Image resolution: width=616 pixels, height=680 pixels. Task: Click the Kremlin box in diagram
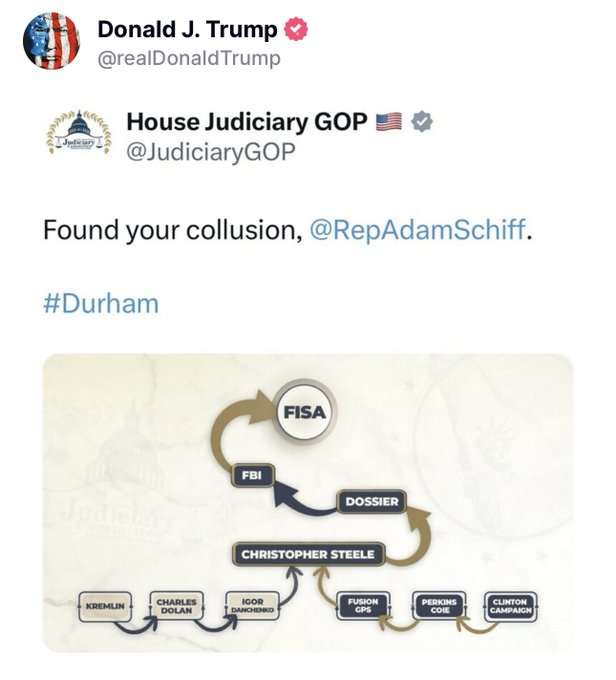(105, 605)
